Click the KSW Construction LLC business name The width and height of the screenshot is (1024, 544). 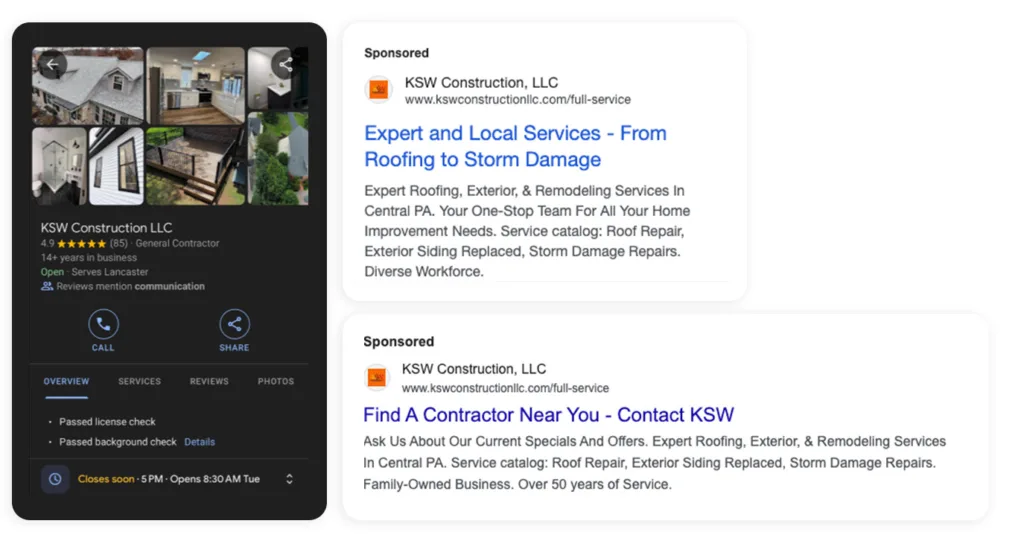click(106, 228)
